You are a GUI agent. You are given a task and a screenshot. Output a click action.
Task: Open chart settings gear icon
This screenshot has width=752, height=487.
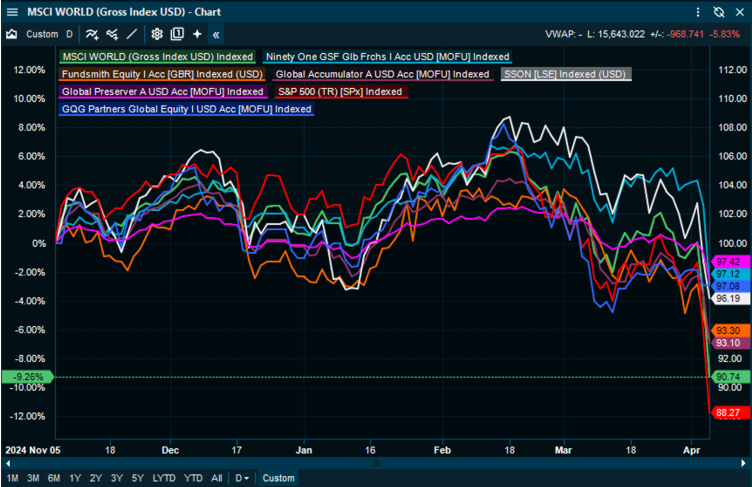pyautogui.click(x=157, y=34)
